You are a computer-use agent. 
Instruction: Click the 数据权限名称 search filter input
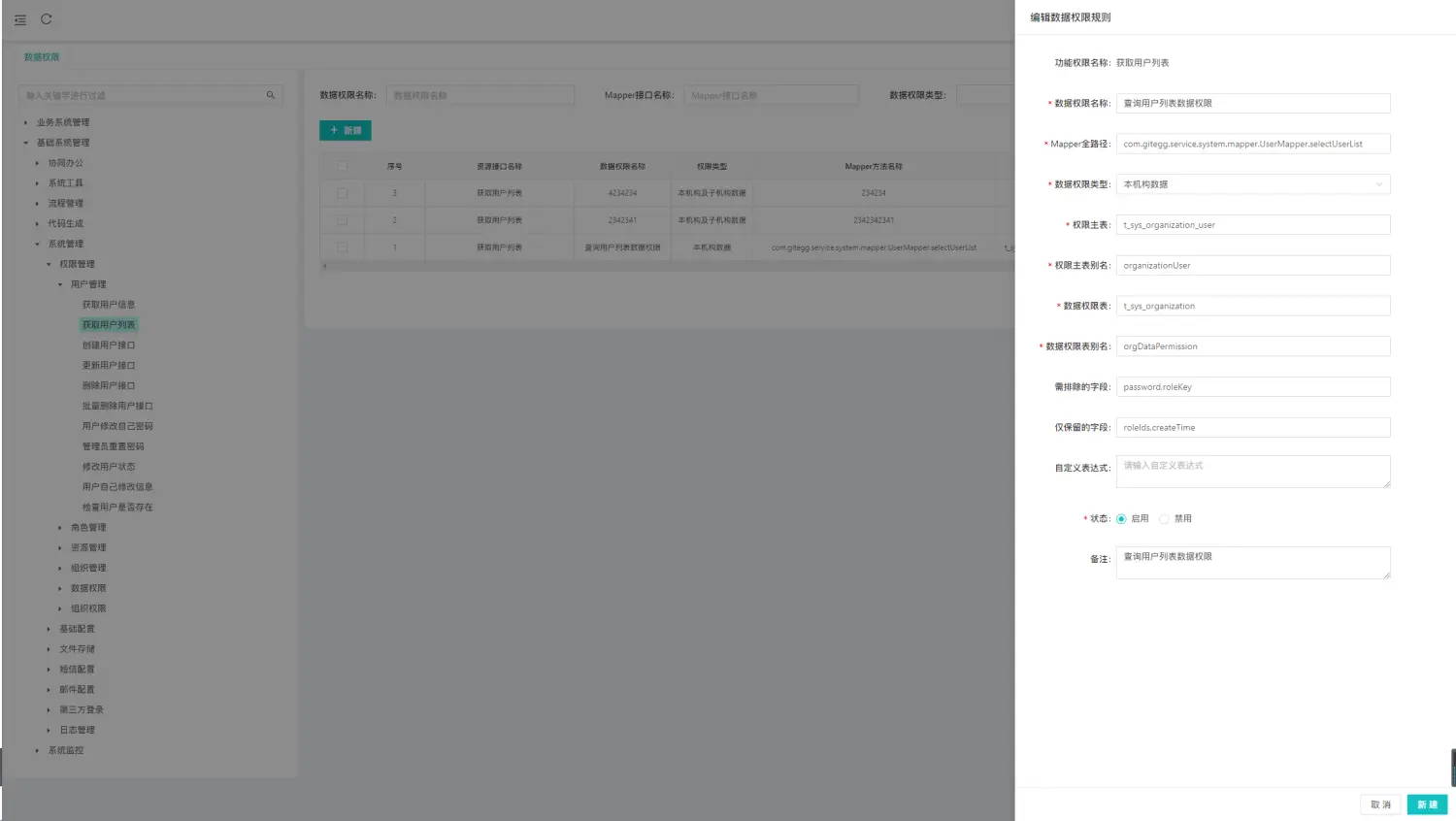(480, 95)
